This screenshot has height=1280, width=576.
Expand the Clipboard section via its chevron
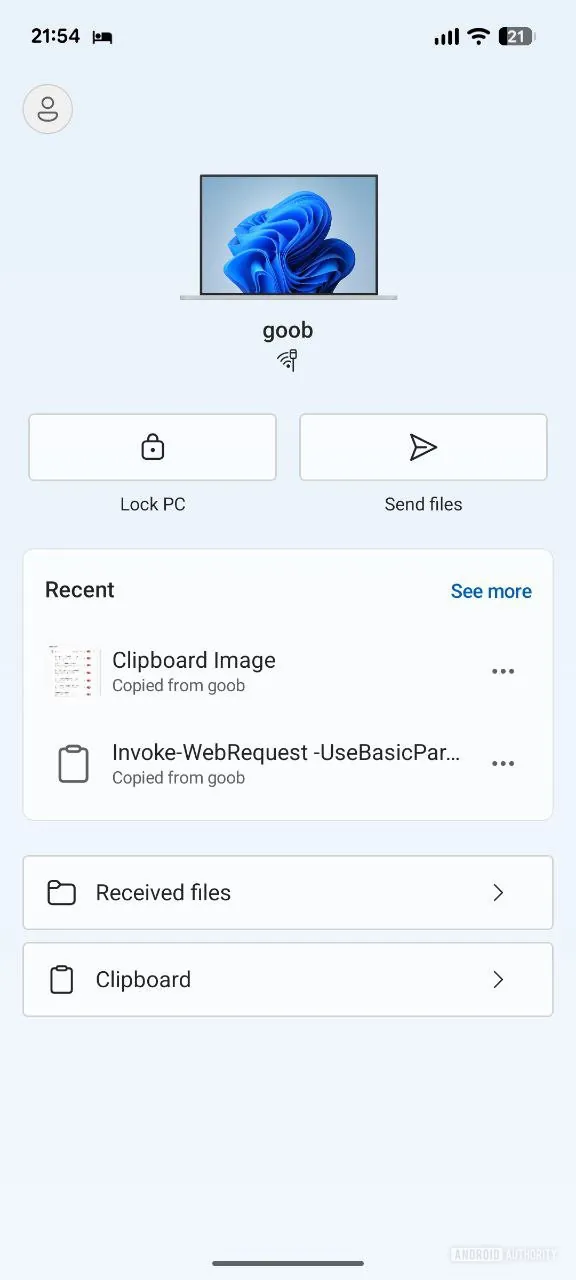click(498, 979)
